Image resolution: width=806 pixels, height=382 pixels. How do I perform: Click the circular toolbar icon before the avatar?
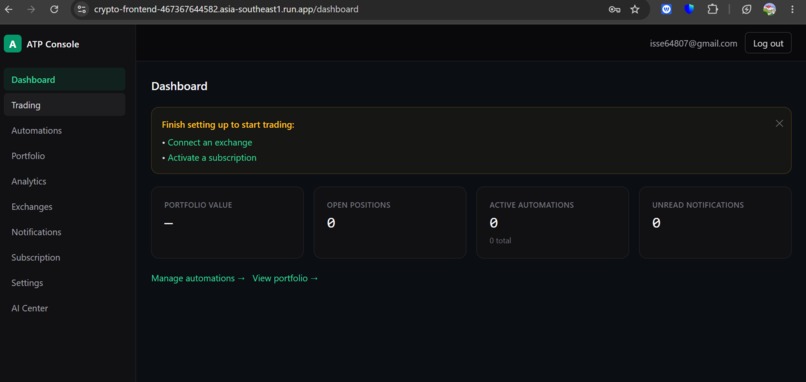click(746, 9)
